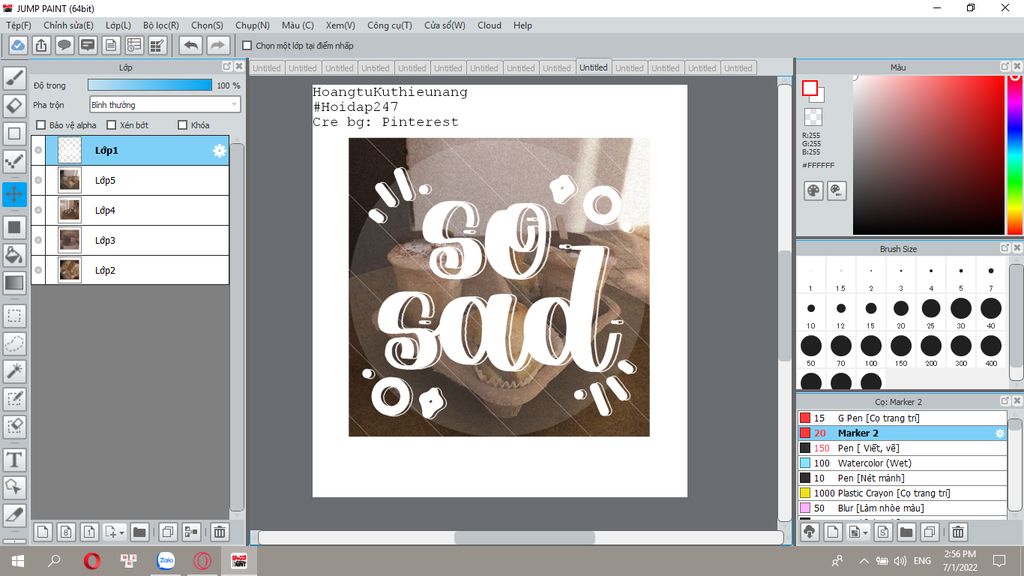Select the Eraser tool in left toolbar

pos(14,105)
